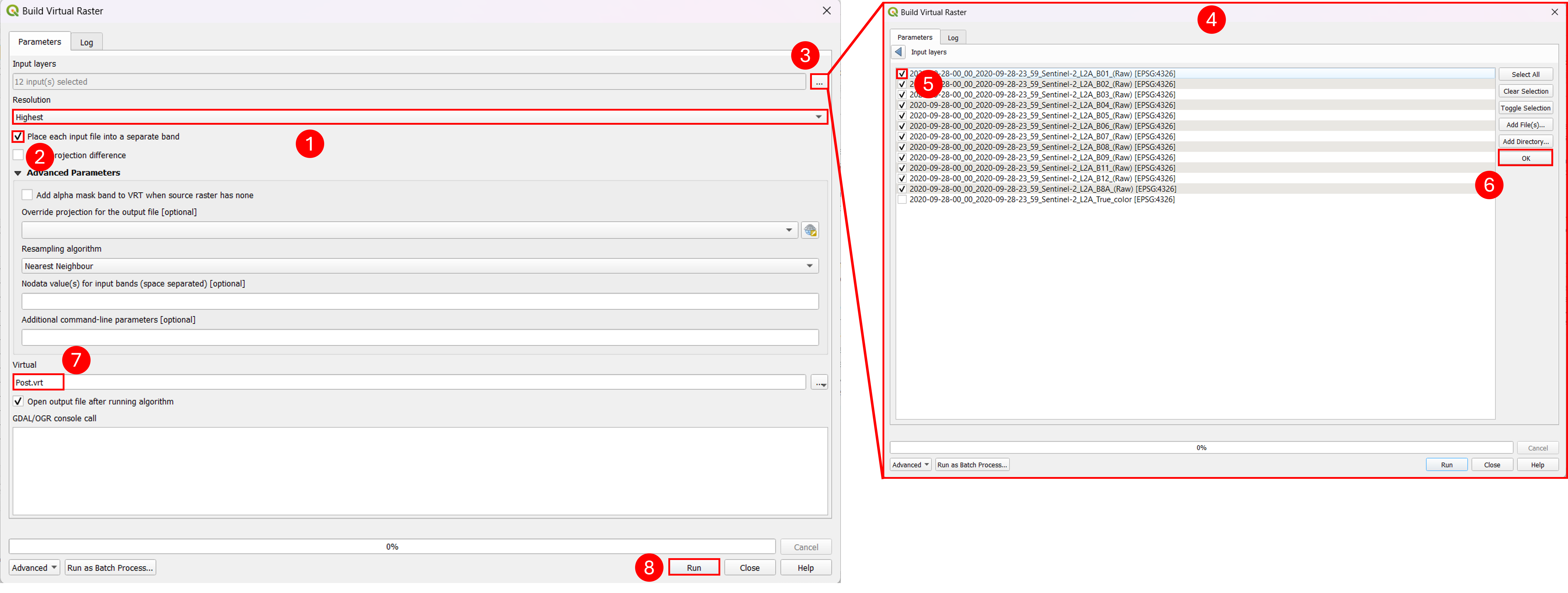This screenshot has width=1568, height=593.
Task: Open the Virtual output file browse button
Action: click(x=819, y=382)
